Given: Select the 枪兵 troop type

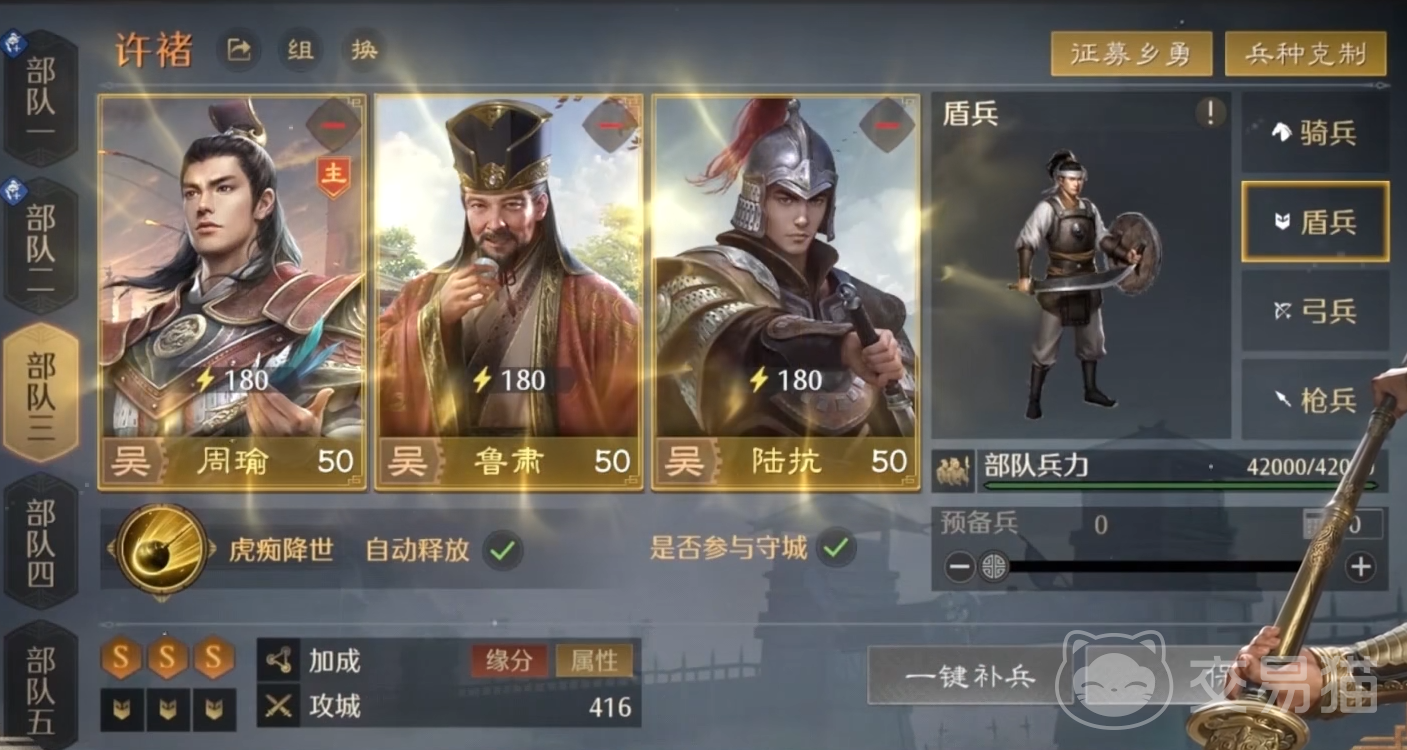Looking at the screenshot, I should 1315,400.
